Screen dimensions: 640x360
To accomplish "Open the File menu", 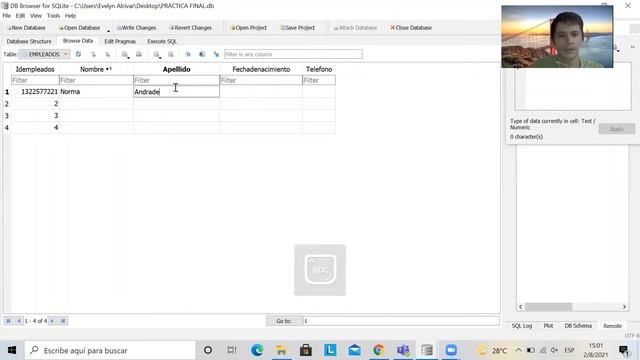I will tap(7, 16).
